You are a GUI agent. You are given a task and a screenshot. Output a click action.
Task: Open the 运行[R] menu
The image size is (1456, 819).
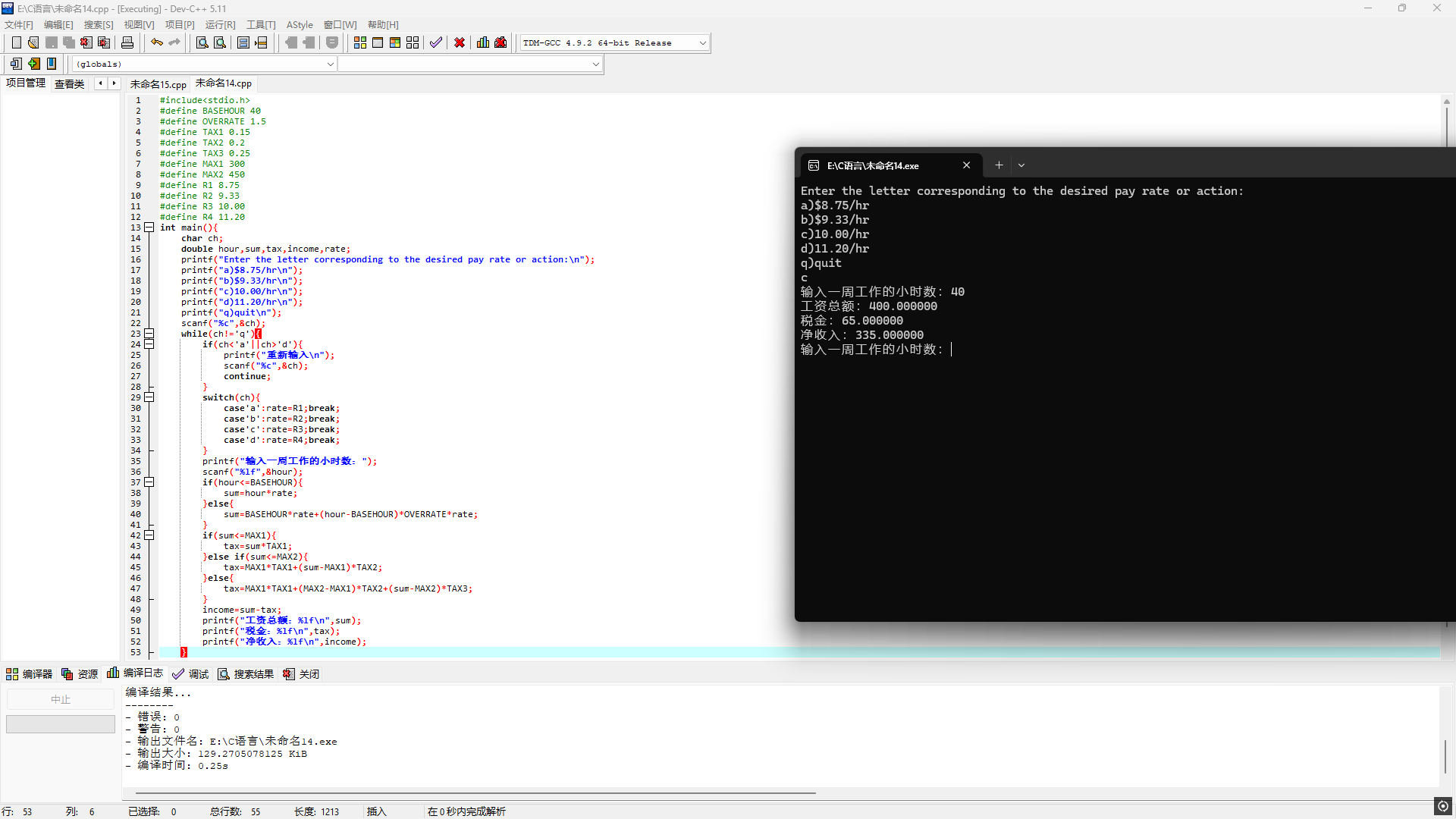click(220, 25)
